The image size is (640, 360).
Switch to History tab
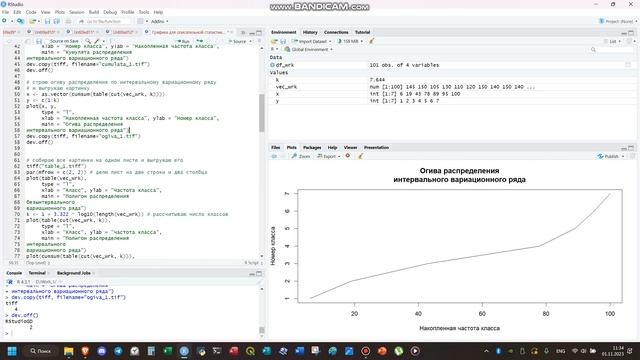(x=310, y=32)
